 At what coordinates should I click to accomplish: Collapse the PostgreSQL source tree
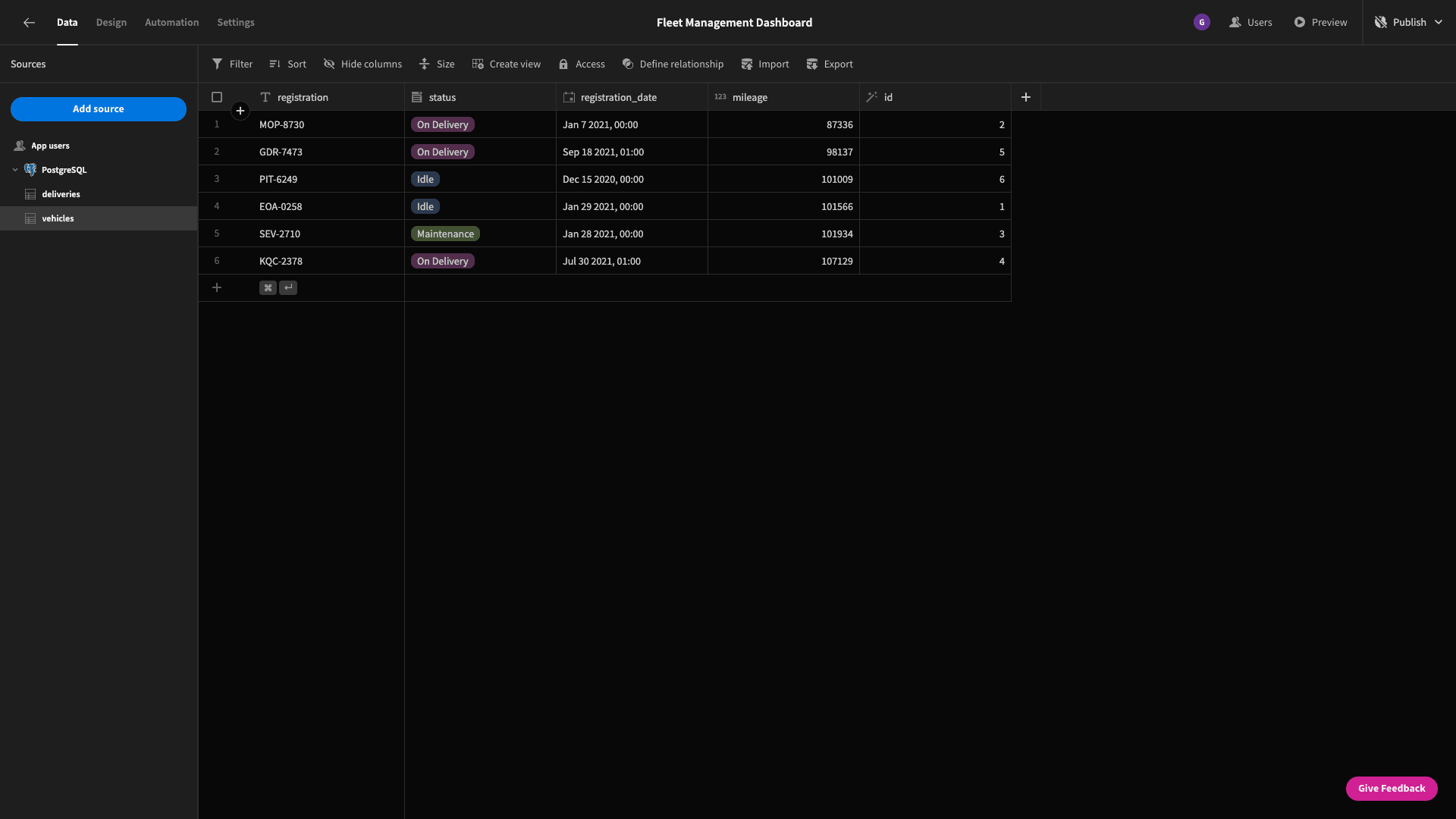click(x=15, y=170)
